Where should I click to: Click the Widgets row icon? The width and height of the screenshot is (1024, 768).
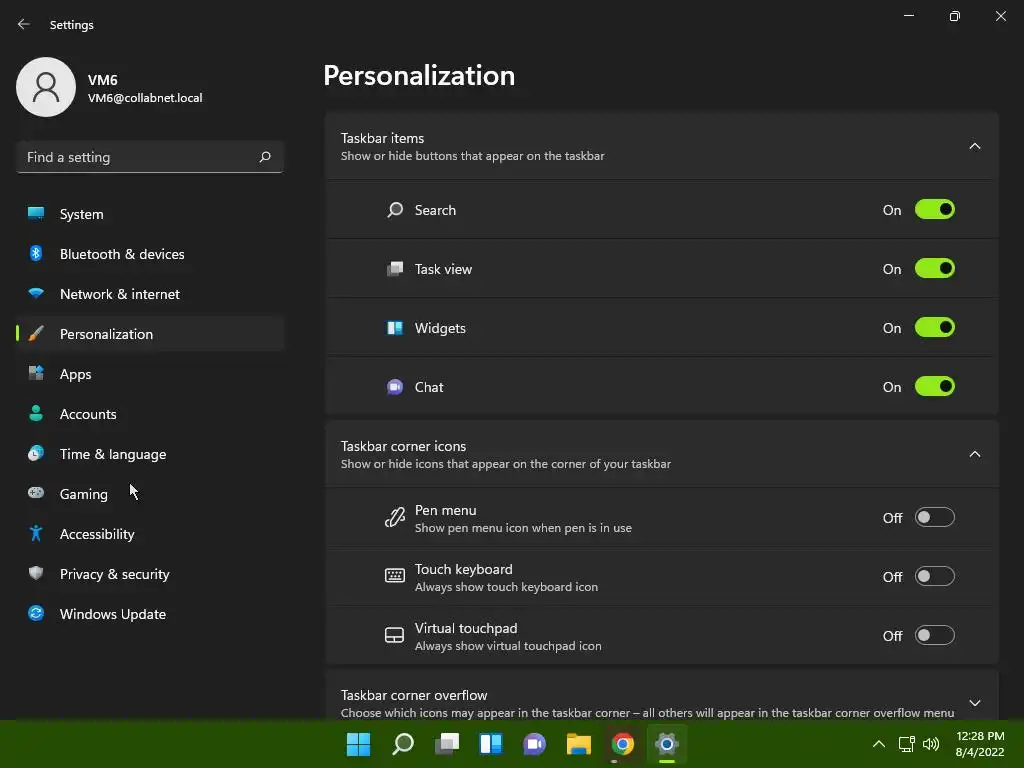click(394, 328)
